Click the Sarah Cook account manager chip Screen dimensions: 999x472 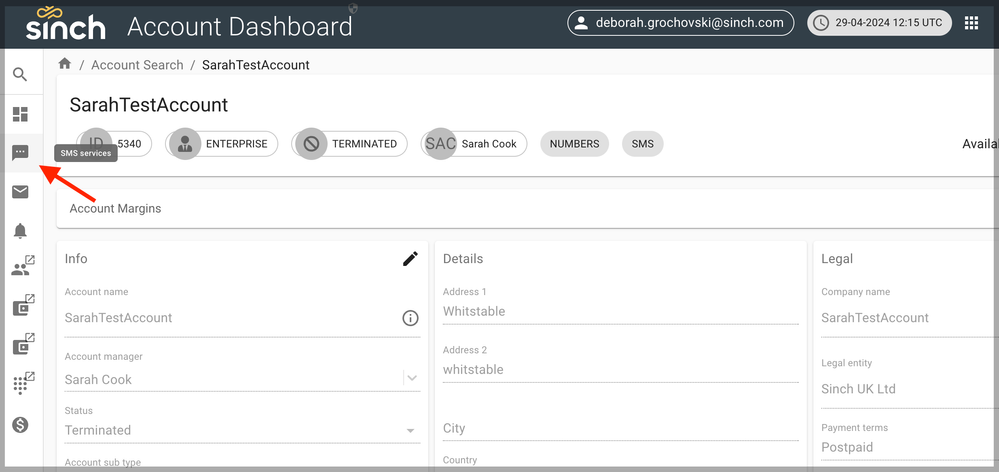coord(474,144)
